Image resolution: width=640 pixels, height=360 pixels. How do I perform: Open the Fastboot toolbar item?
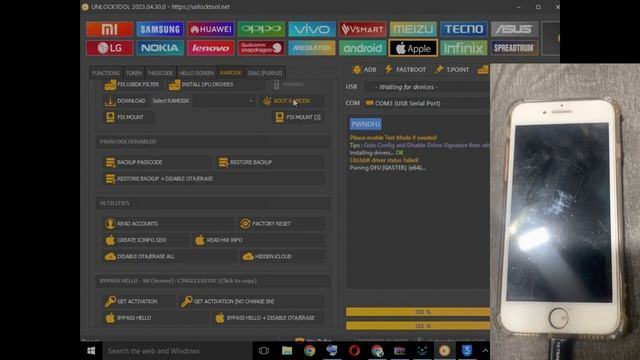405,70
